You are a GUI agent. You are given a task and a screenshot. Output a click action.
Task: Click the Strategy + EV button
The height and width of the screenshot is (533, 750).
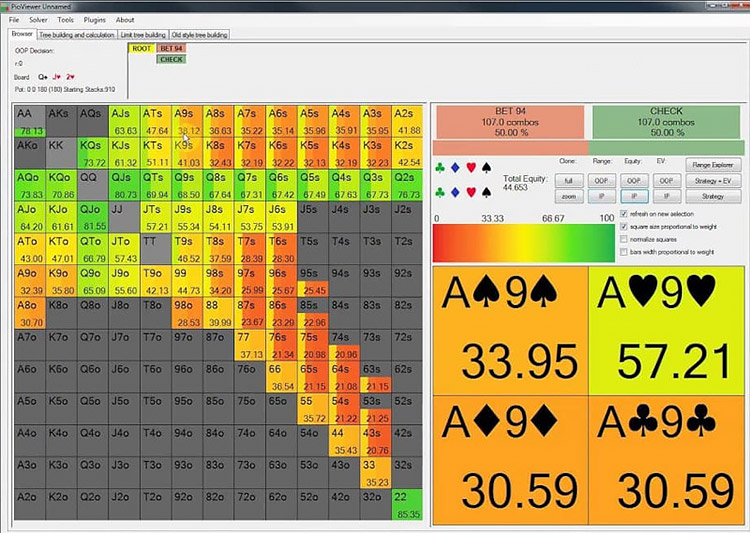(x=713, y=181)
